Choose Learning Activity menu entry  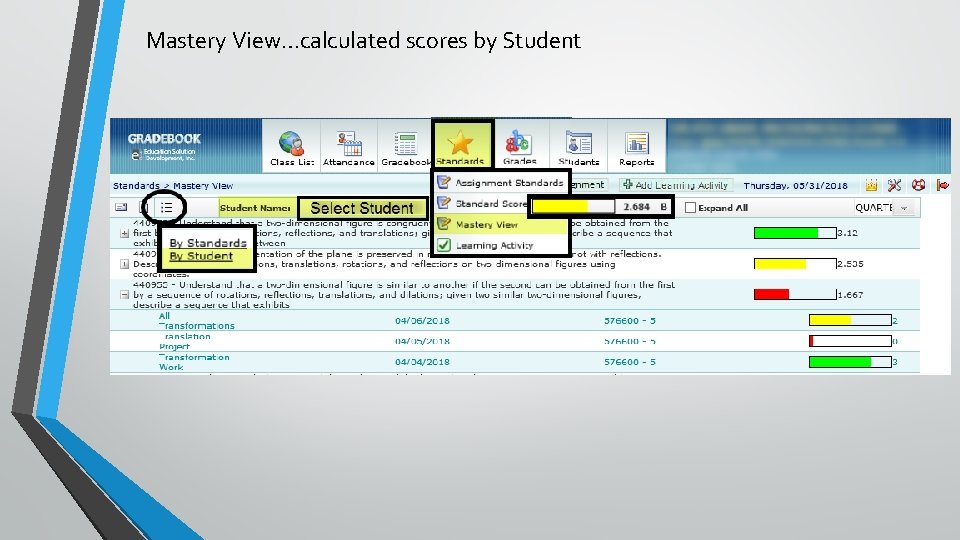click(494, 245)
